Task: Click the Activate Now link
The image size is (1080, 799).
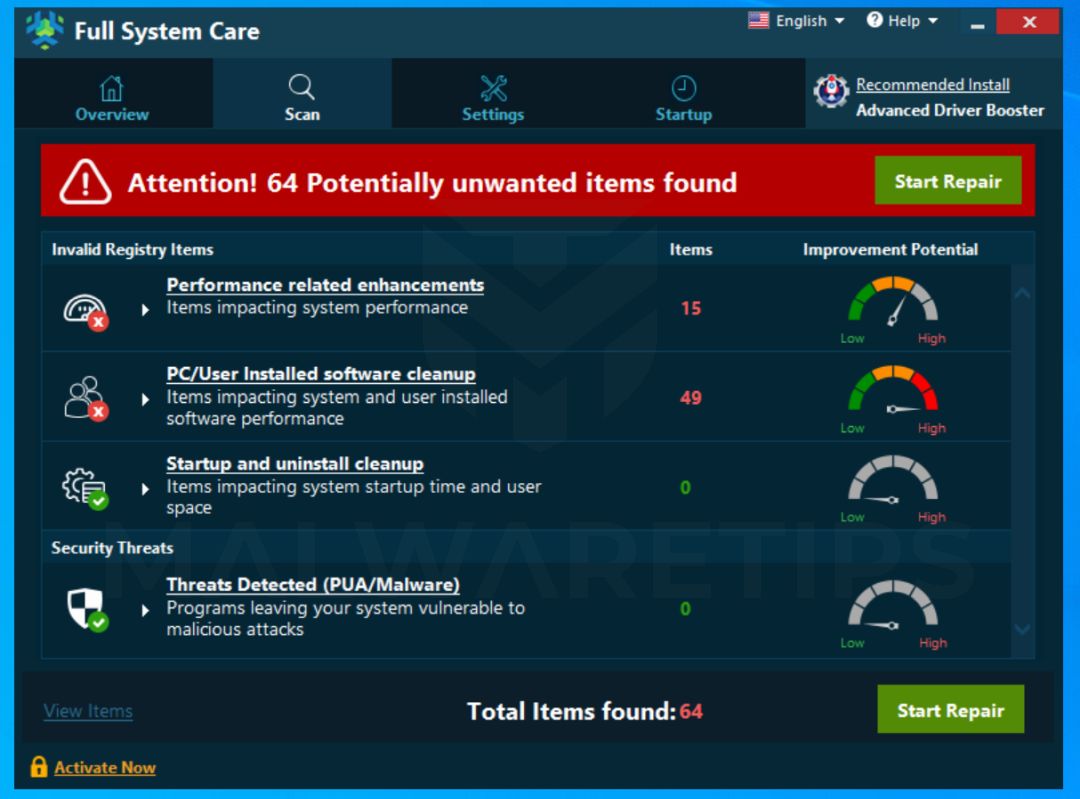Action: [x=105, y=767]
